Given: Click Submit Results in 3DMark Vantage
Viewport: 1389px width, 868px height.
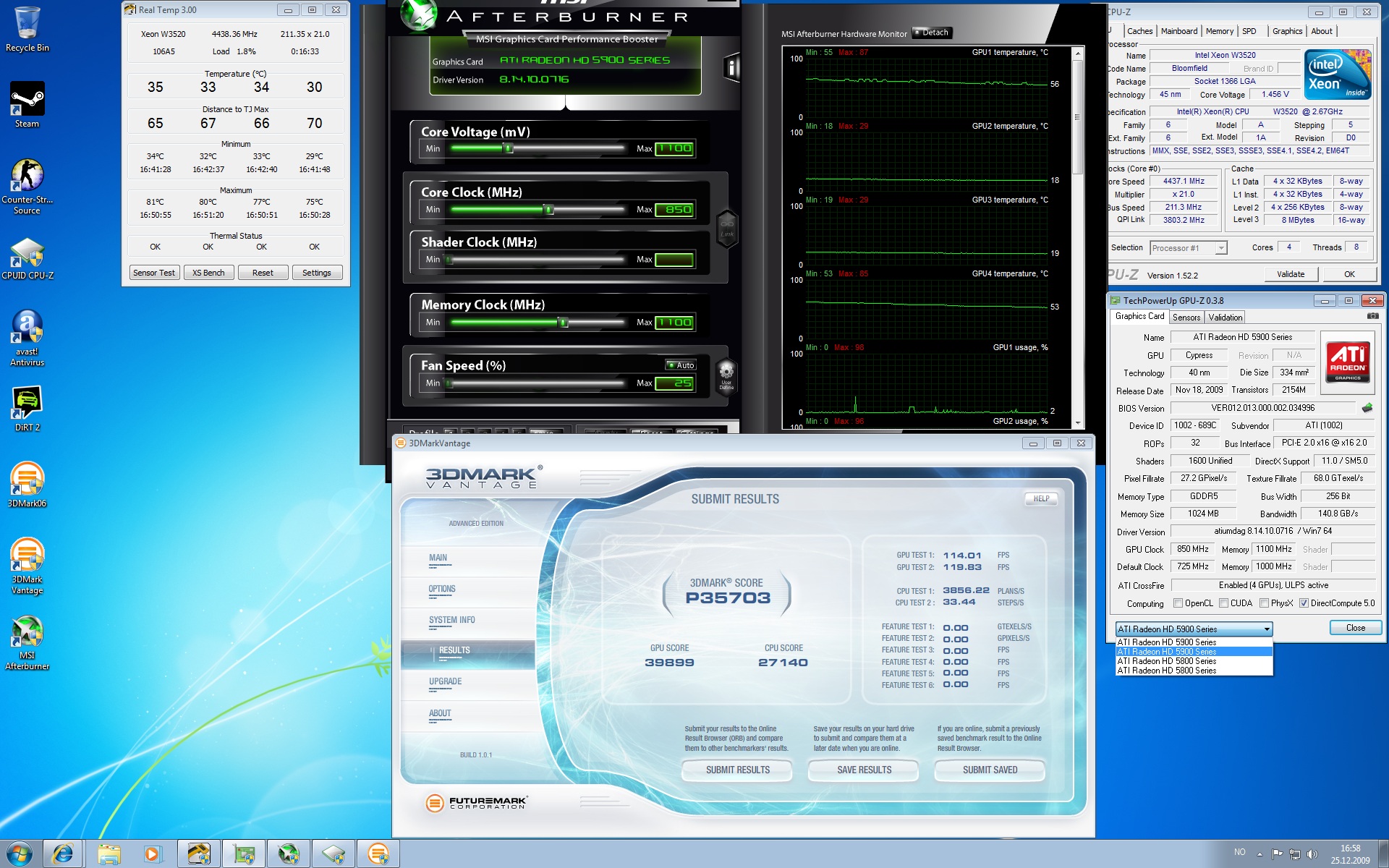Looking at the screenshot, I should 737,770.
